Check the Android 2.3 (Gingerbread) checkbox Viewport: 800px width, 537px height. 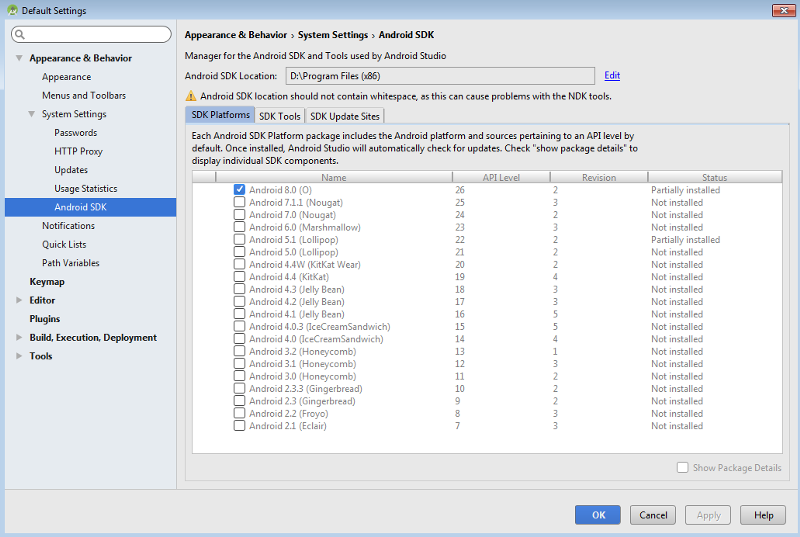[239, 400]
